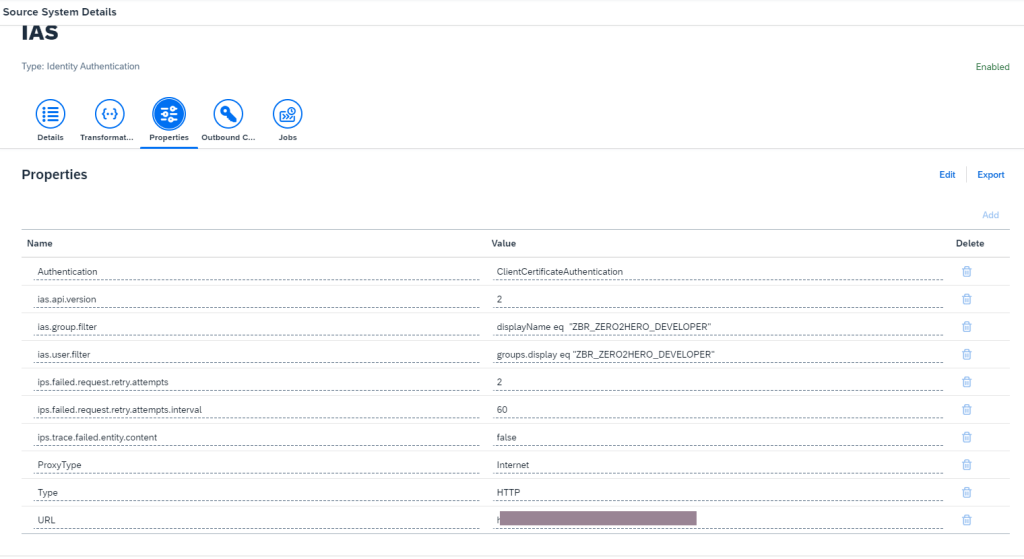Click the Properties tab label
The height and width of the screenshot is (559, 1024).
(168, 138)
